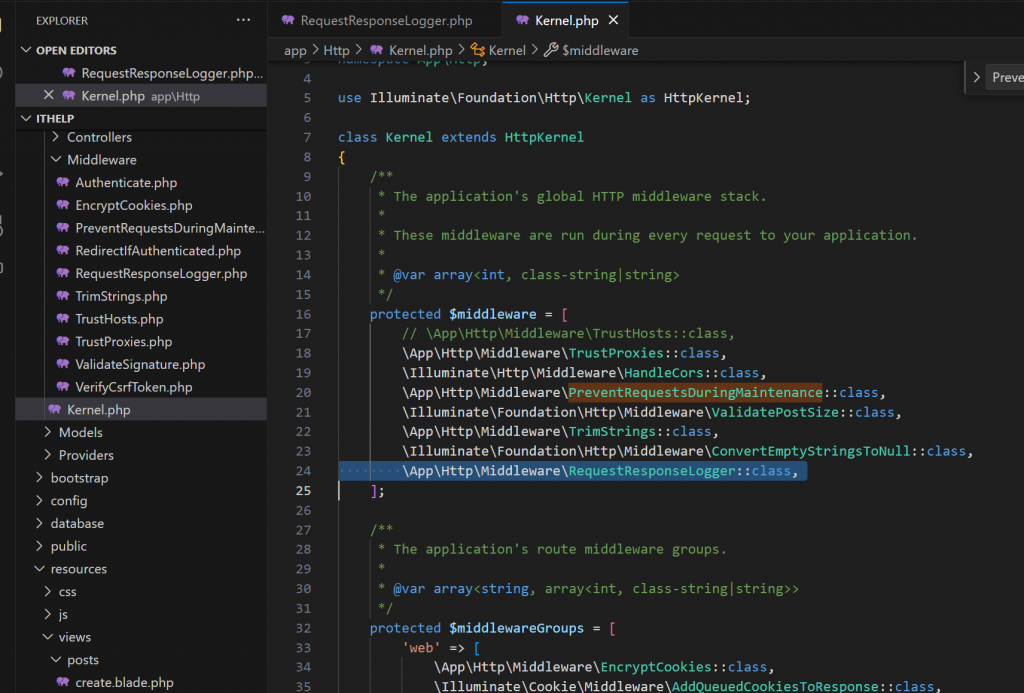Collapse the ITHELP project section
Image resolution: width=1024 pixels, height=693 pixels.
coord(26,118)
